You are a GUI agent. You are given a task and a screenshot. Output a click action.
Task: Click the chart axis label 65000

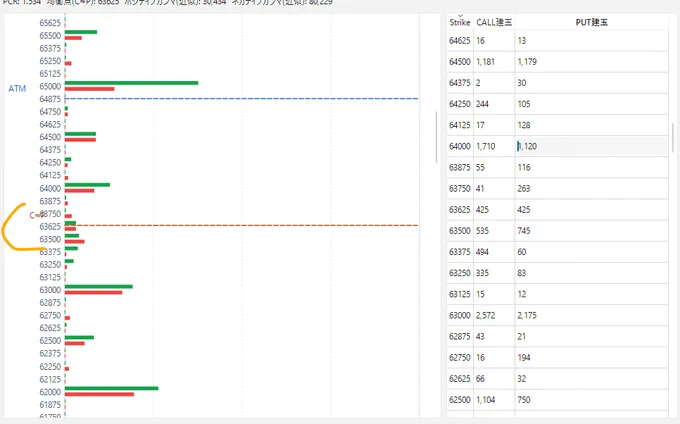point(50,86)
